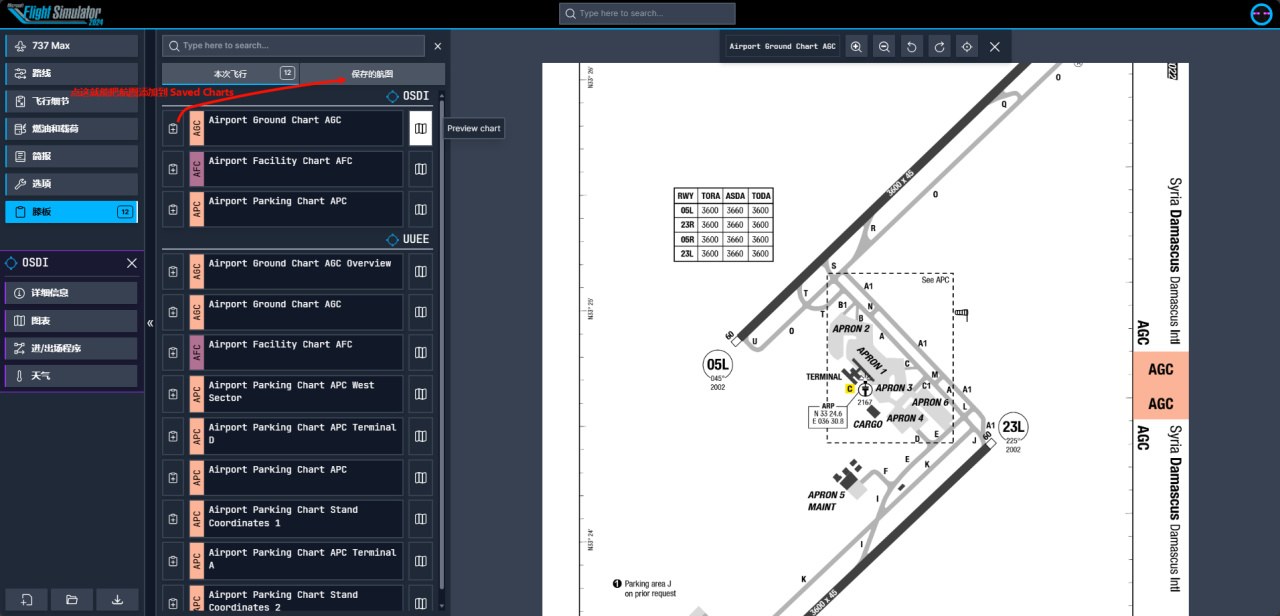Image resolution: width=1280 pixels, height=616 pixels.
Task: Open the import download icon at bottom
Action: [118, 599]
